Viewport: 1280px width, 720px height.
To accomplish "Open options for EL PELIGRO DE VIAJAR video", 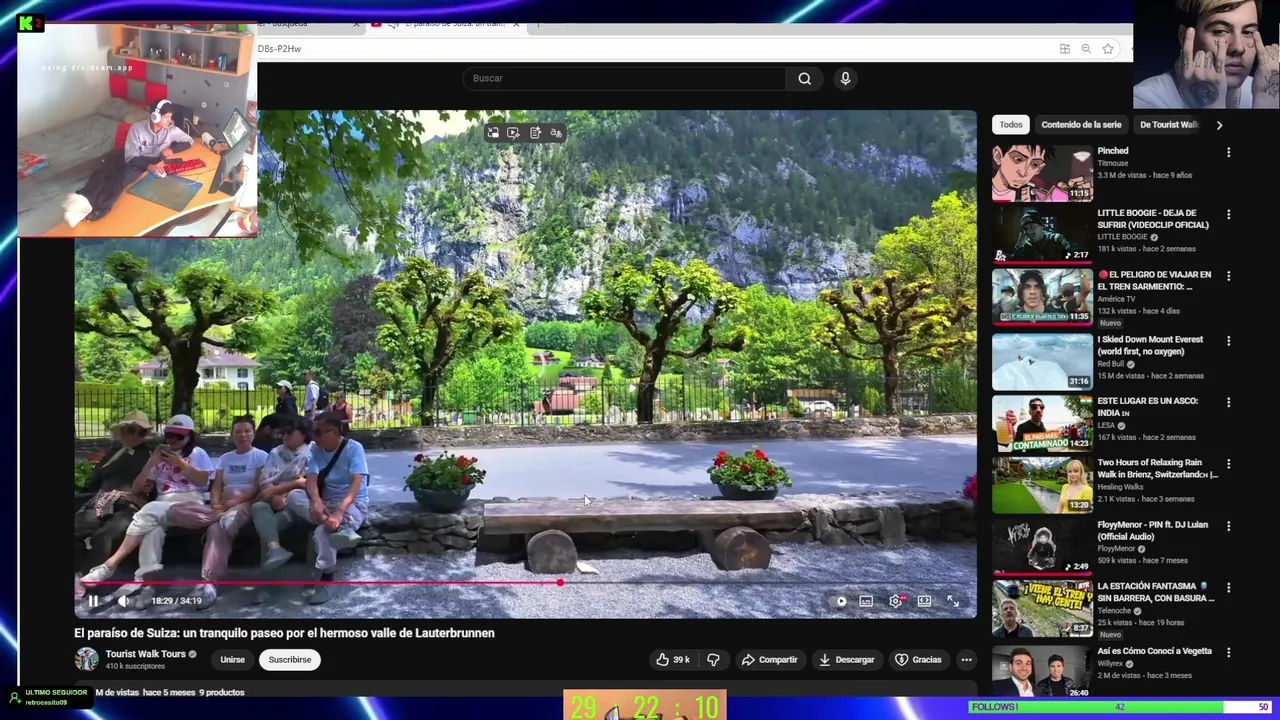I will [1229, 276].
